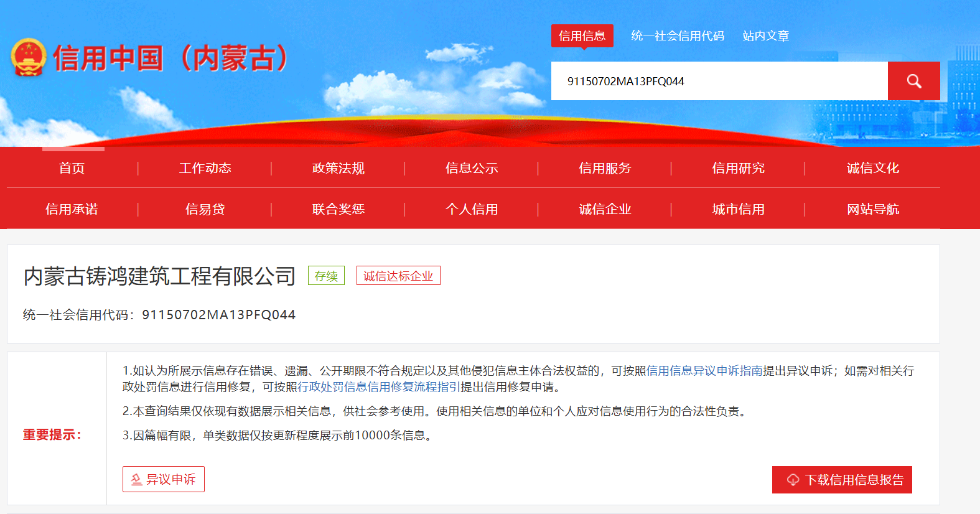Viewport: 980px width, 514px height.
Task: Click the magnifier search button
Action: pyautogui.click(x=913, y=81)
